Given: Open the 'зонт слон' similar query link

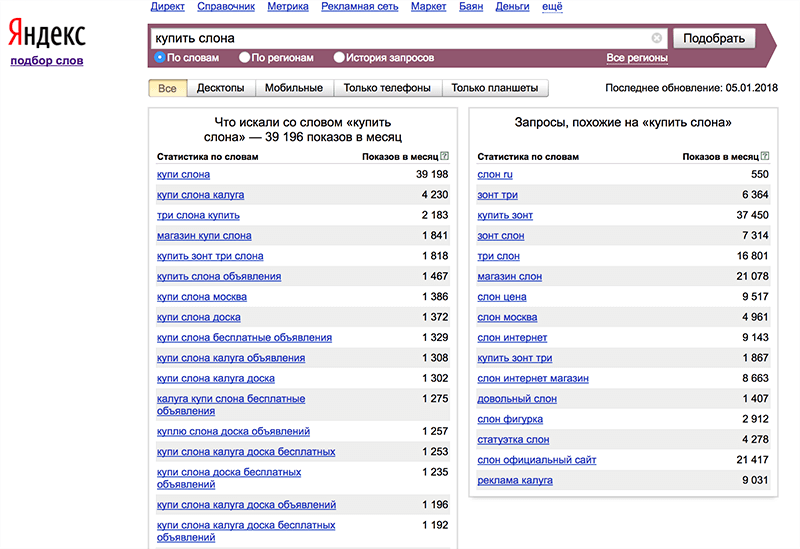Looking at the screenshot, I should [501, 236].
